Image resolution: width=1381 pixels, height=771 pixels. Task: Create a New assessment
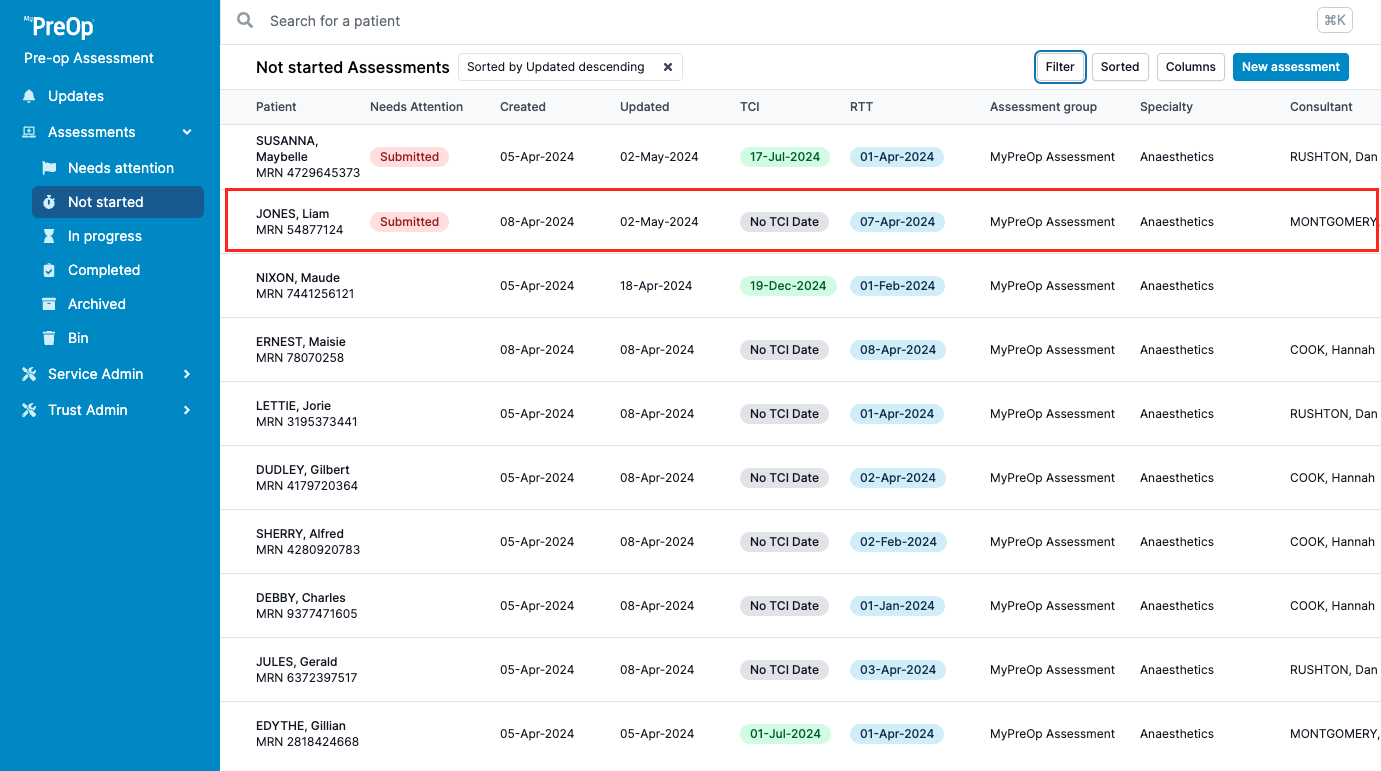(1291, 67)
